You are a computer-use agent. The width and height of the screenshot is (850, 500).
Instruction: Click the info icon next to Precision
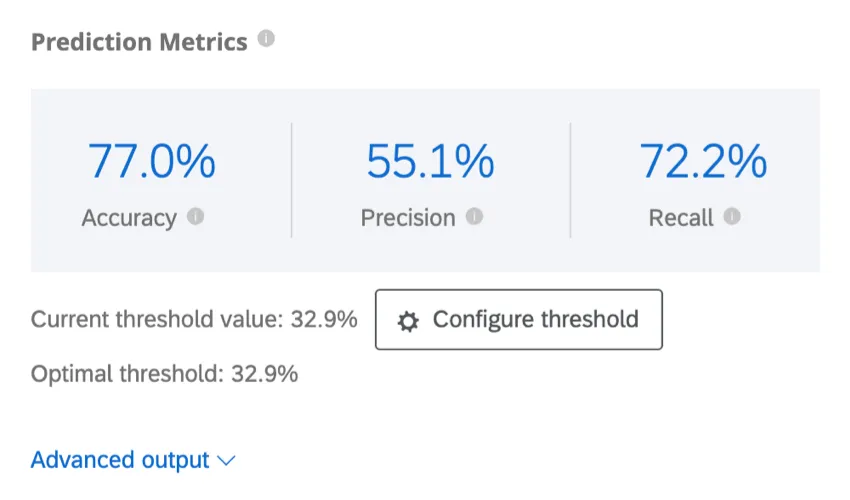click(x=474, y=216)
